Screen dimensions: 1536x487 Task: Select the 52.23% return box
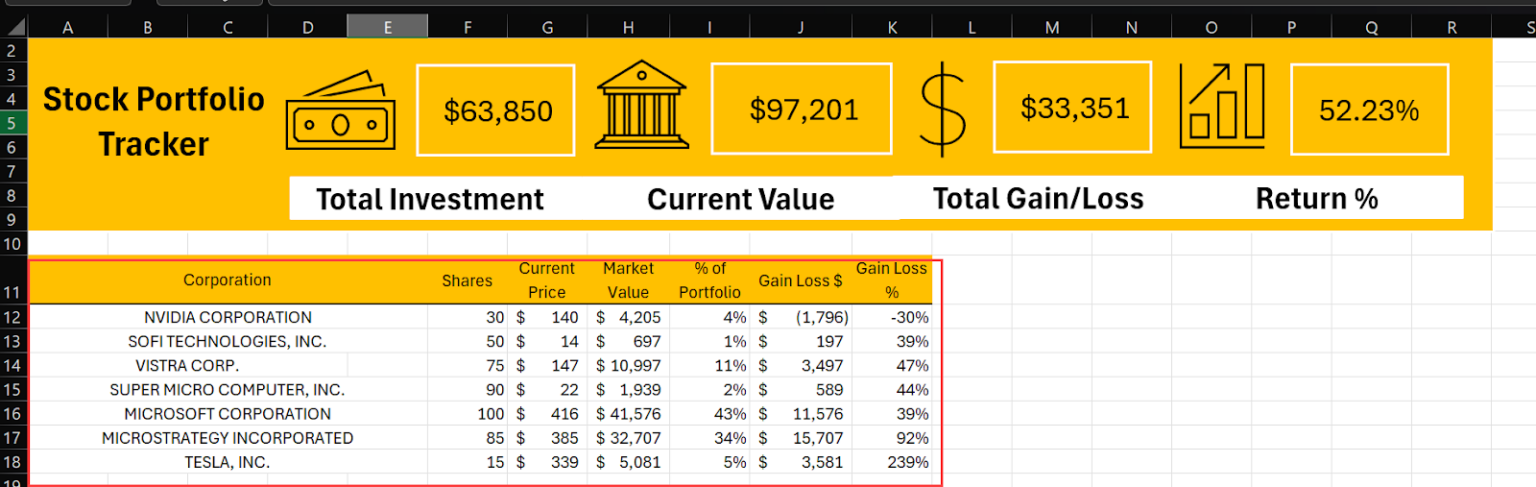pyautogui.click(x=1369, y=110)
